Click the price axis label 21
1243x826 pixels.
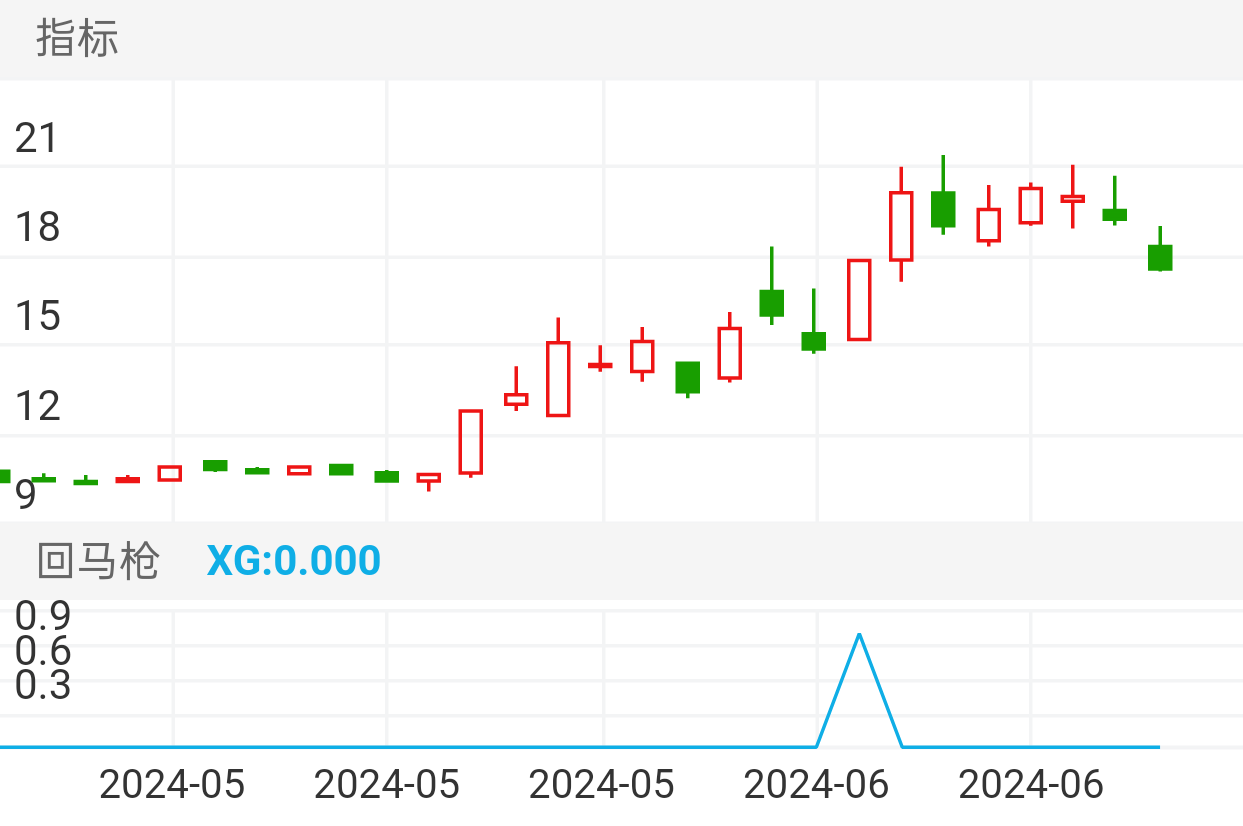click(38, 138)
